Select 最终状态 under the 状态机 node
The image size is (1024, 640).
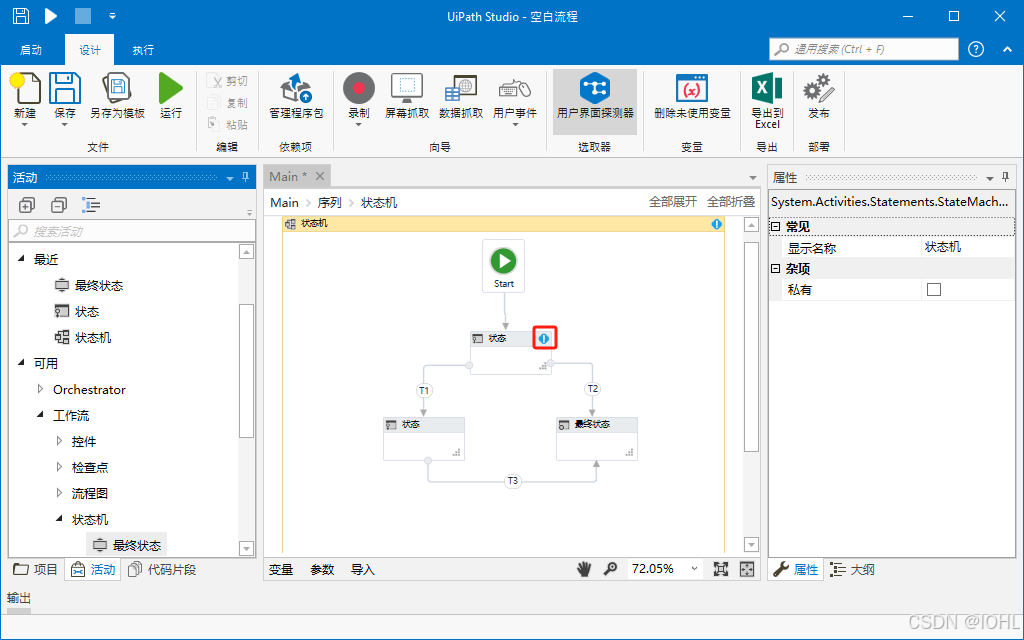tap(127, 545)
